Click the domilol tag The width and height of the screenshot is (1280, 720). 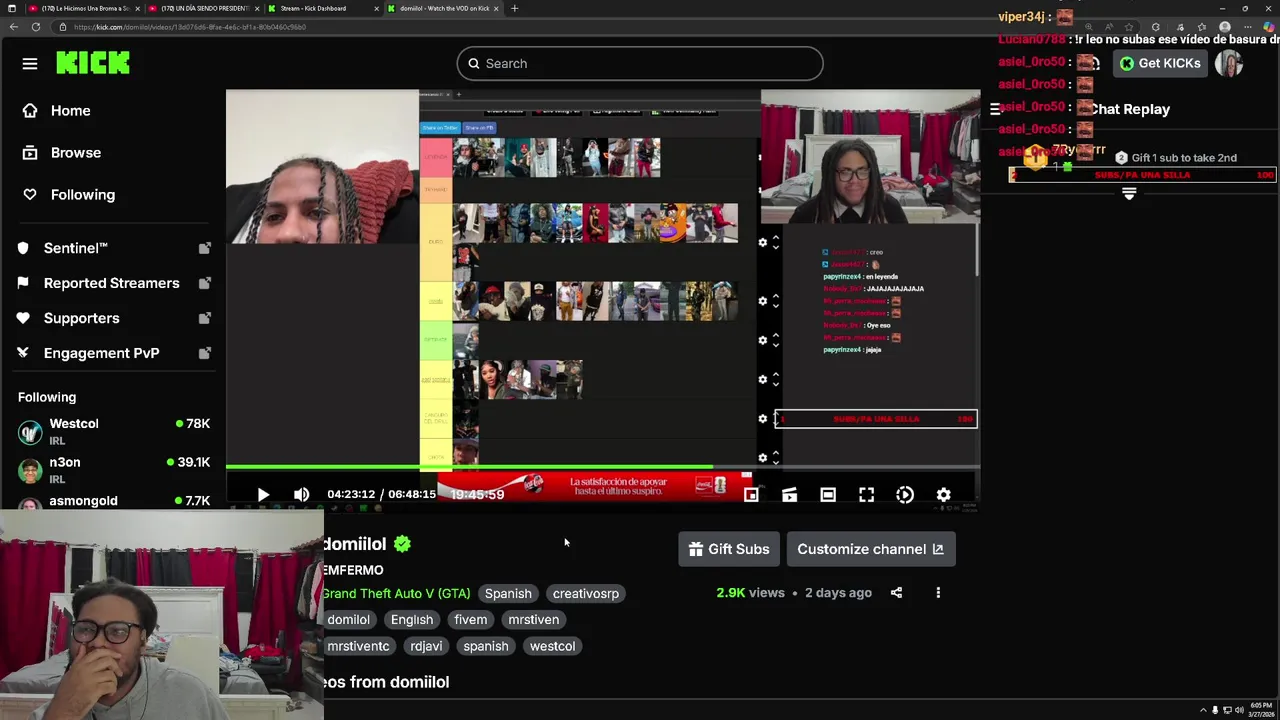click(x=347, y=620)
